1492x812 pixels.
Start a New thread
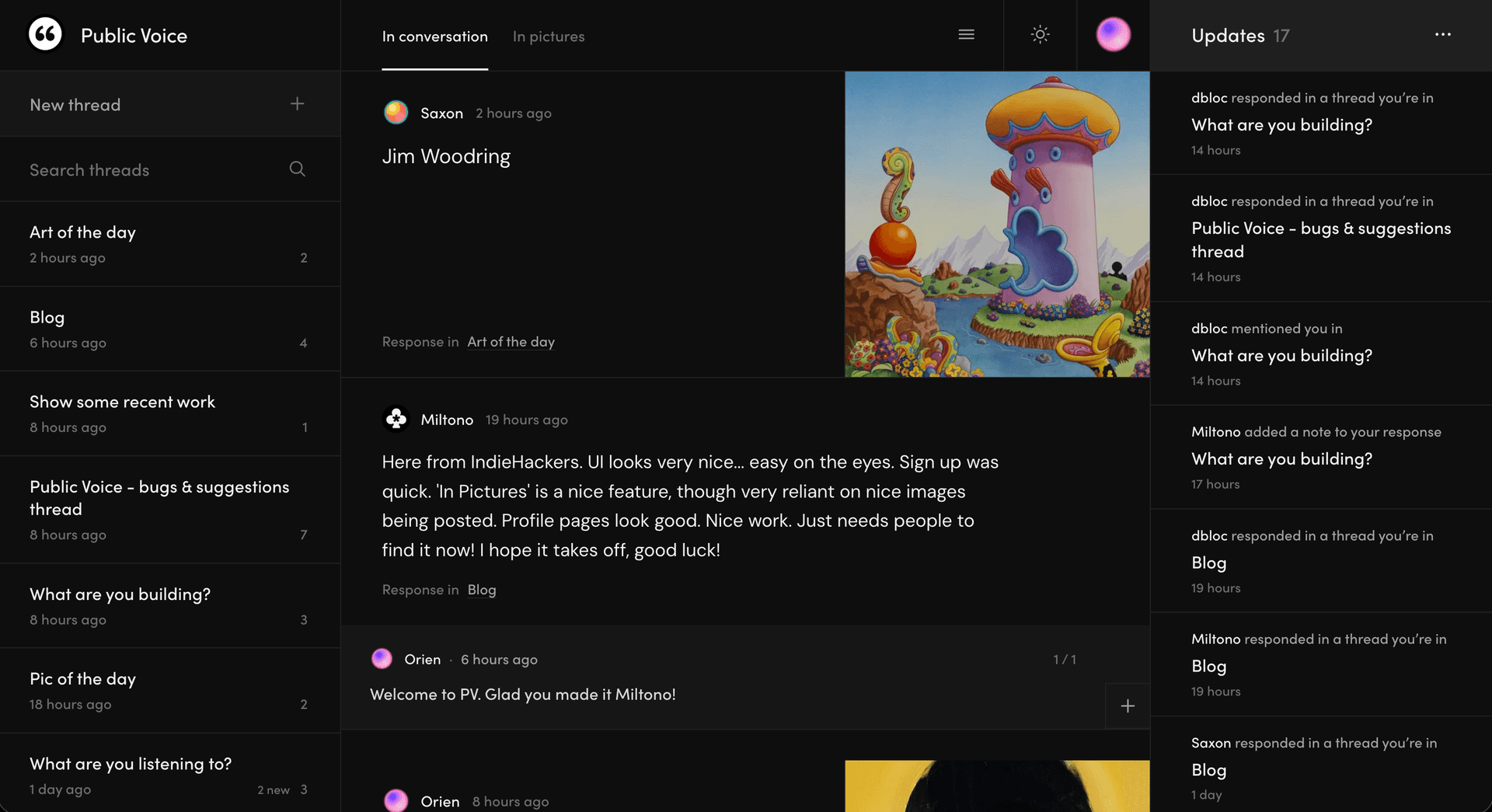[169, 104]
